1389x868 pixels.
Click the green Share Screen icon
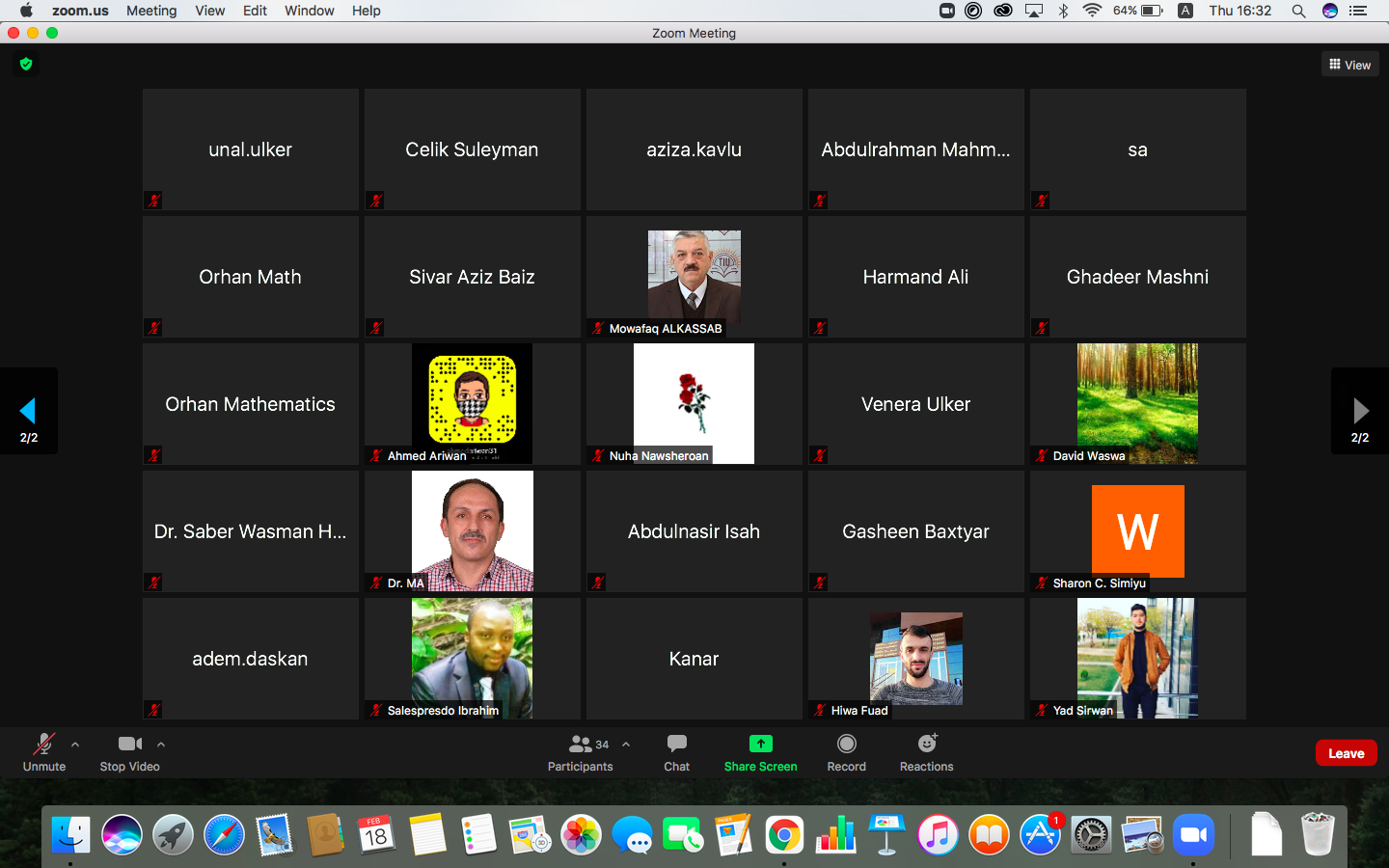(760, 744)
